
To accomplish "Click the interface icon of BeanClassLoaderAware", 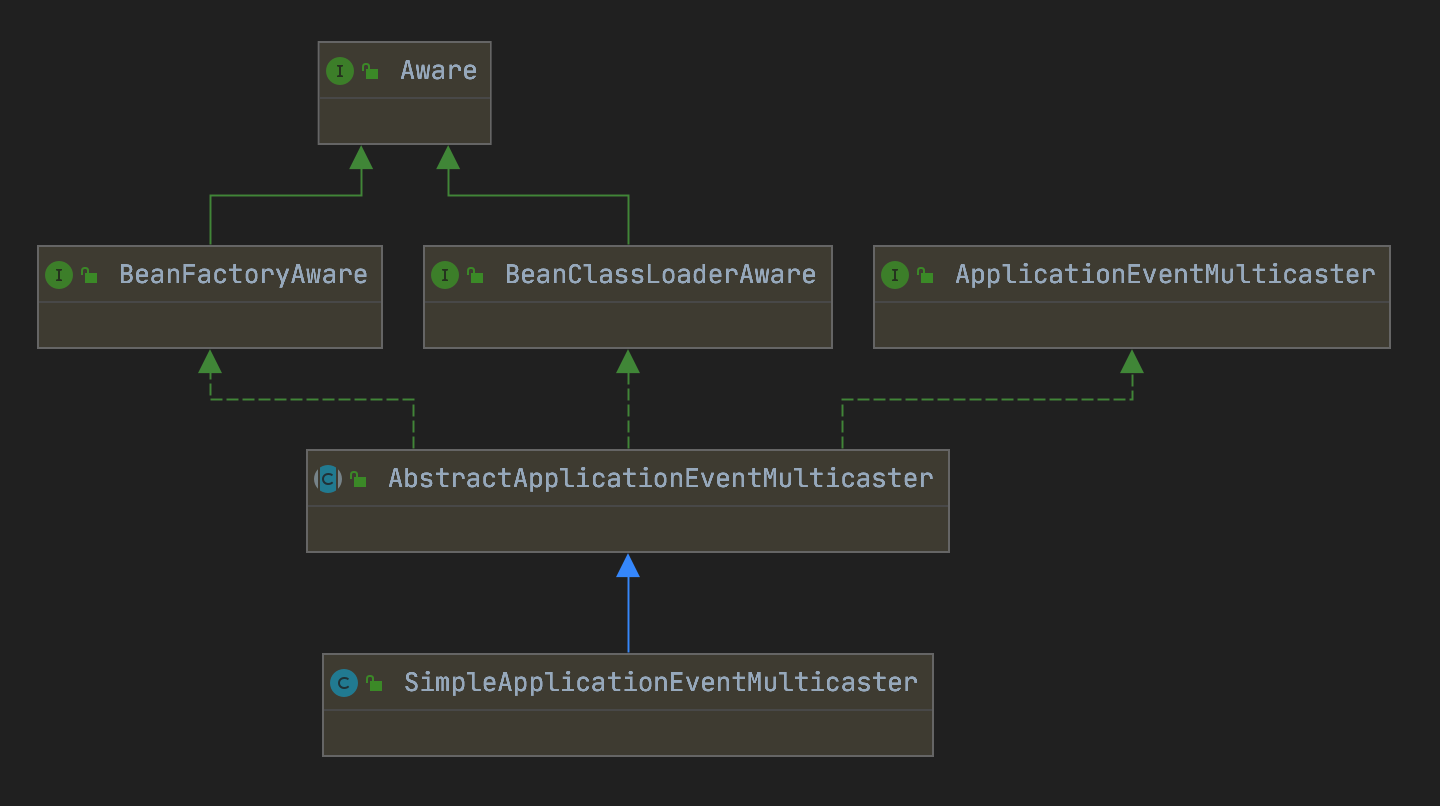I will point(445,275).
